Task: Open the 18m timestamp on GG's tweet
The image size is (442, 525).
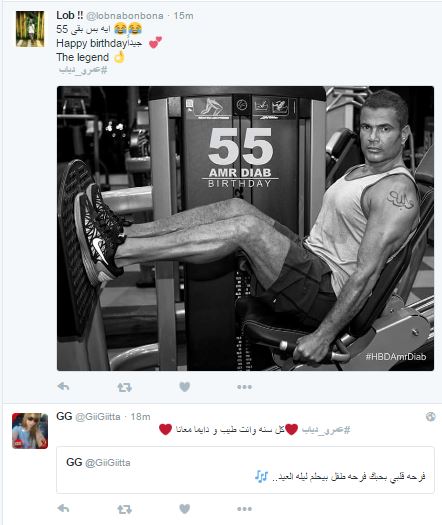Action: pos(140,417)
